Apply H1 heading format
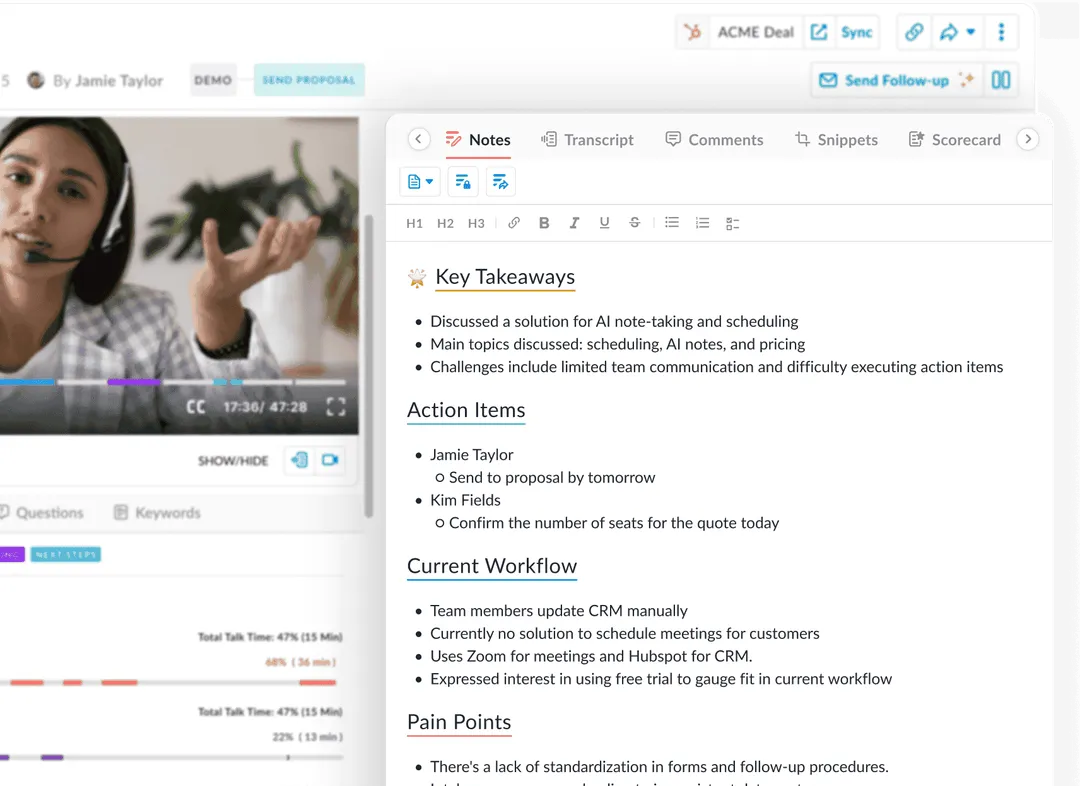This screenshot has height=786, width=1080. 414,223
